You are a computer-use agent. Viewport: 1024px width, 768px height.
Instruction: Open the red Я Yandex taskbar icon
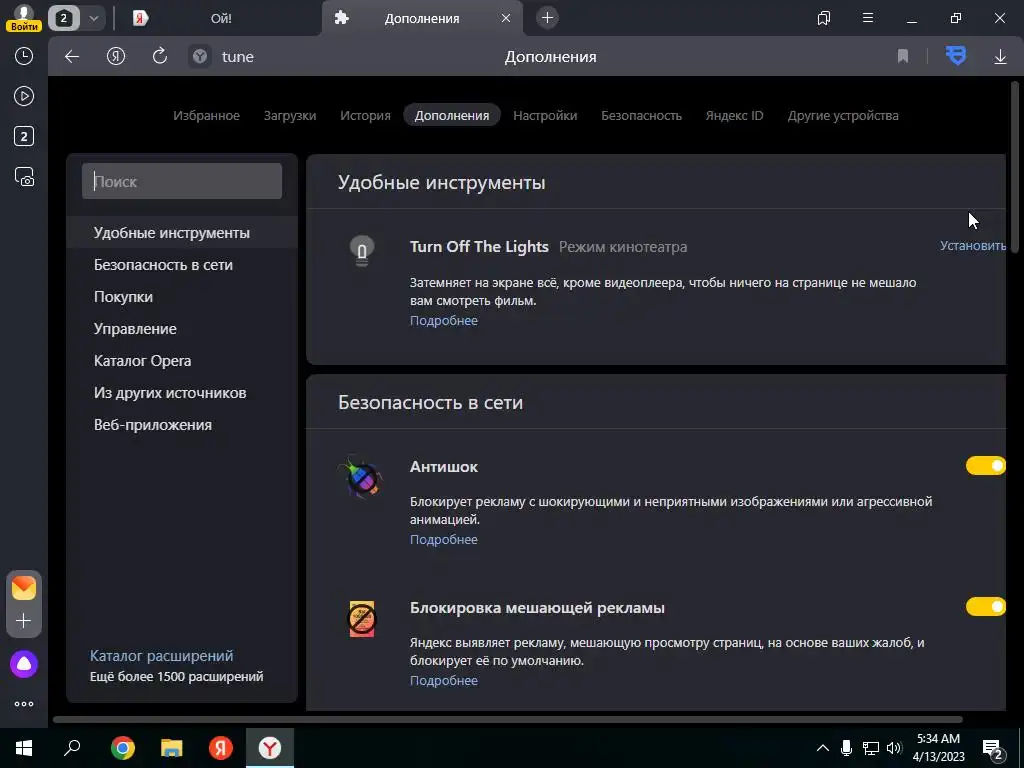click(221, 748)
